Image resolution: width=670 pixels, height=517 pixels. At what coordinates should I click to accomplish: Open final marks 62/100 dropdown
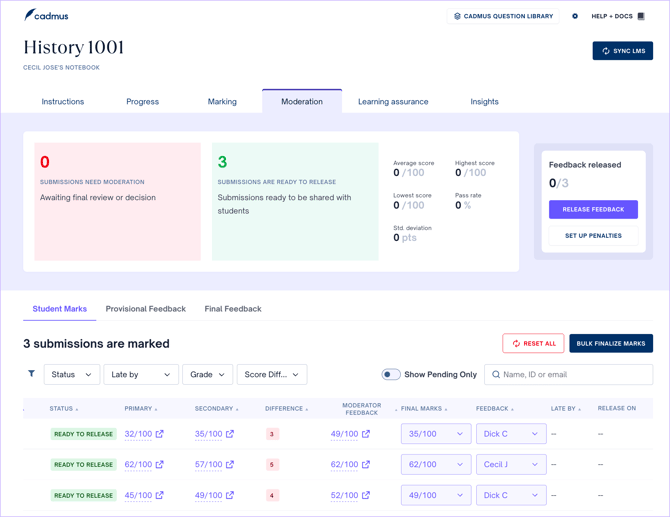[436, 464]
